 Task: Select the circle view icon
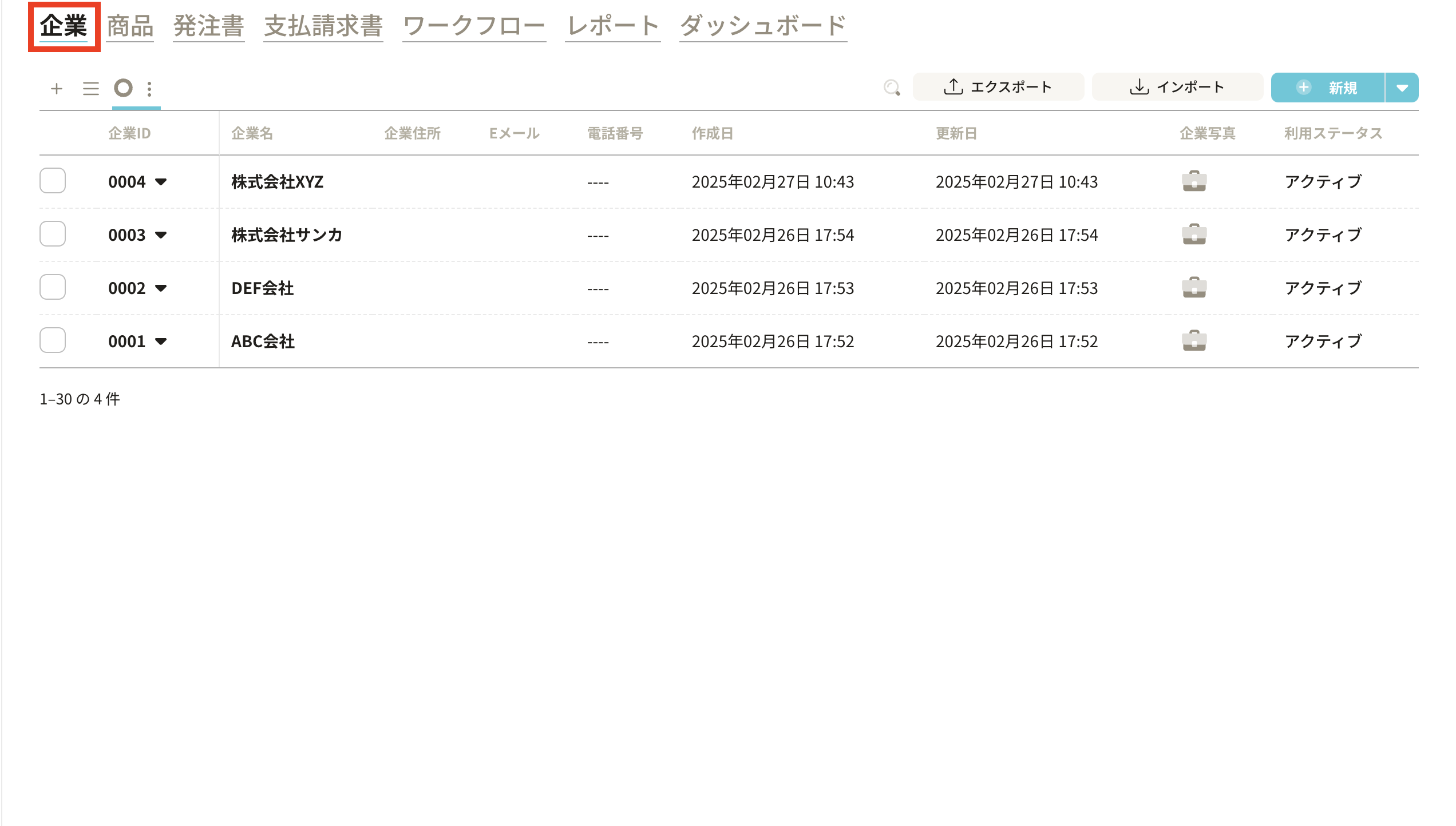coord(123,88)
